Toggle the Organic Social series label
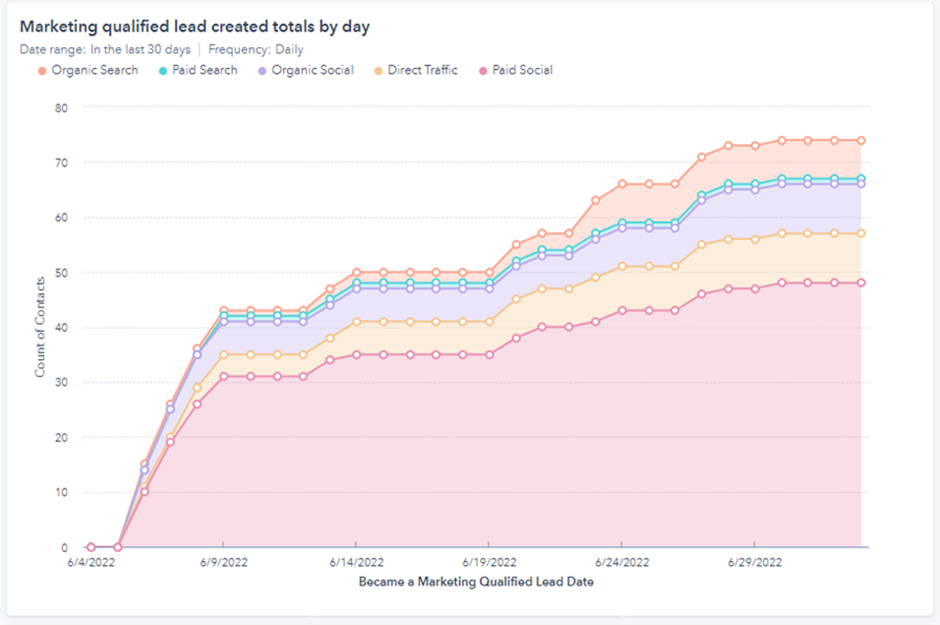The height and width of the screenshot is (625, 940). [312, 70]
